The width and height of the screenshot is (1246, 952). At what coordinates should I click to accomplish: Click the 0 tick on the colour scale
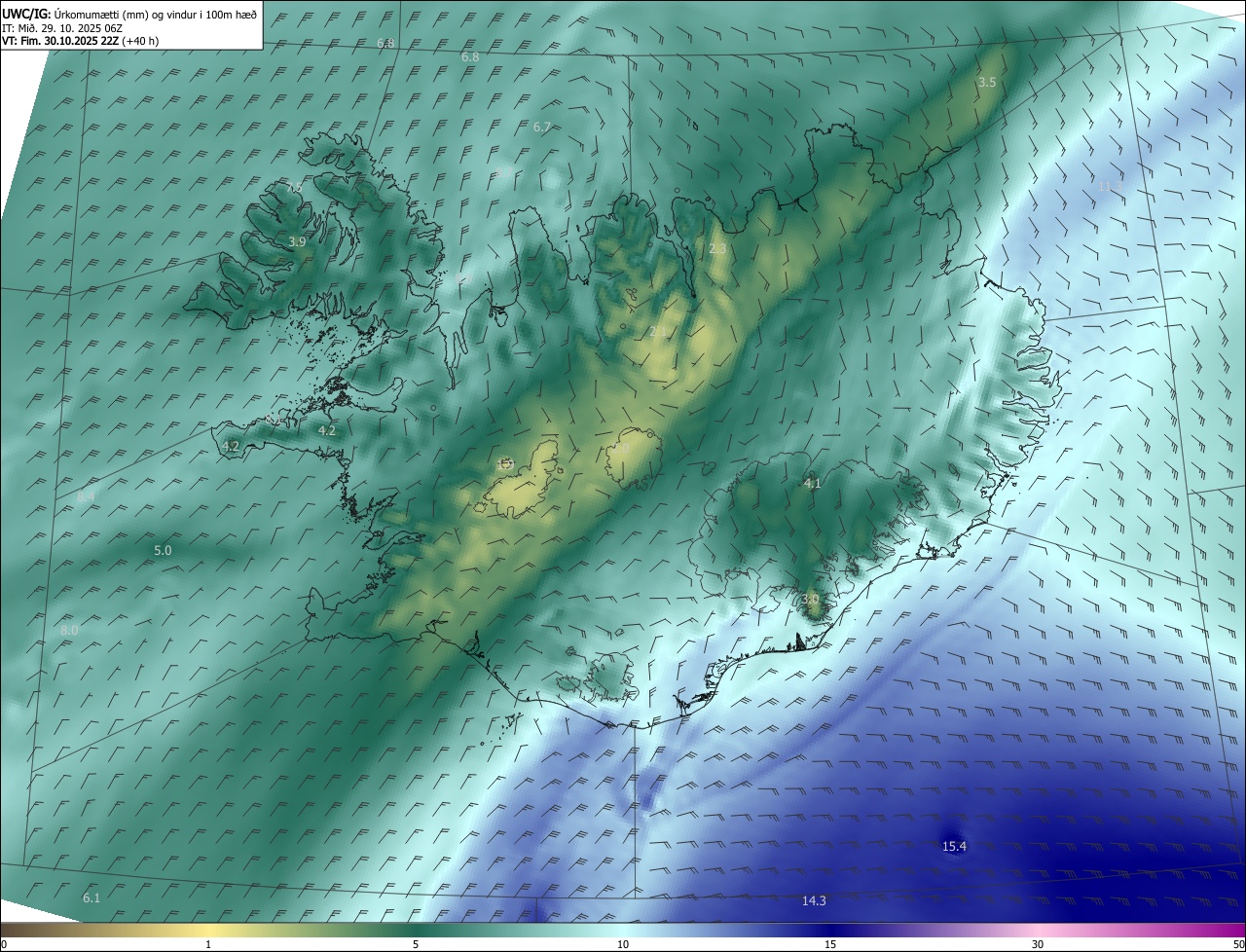[4, 944]
